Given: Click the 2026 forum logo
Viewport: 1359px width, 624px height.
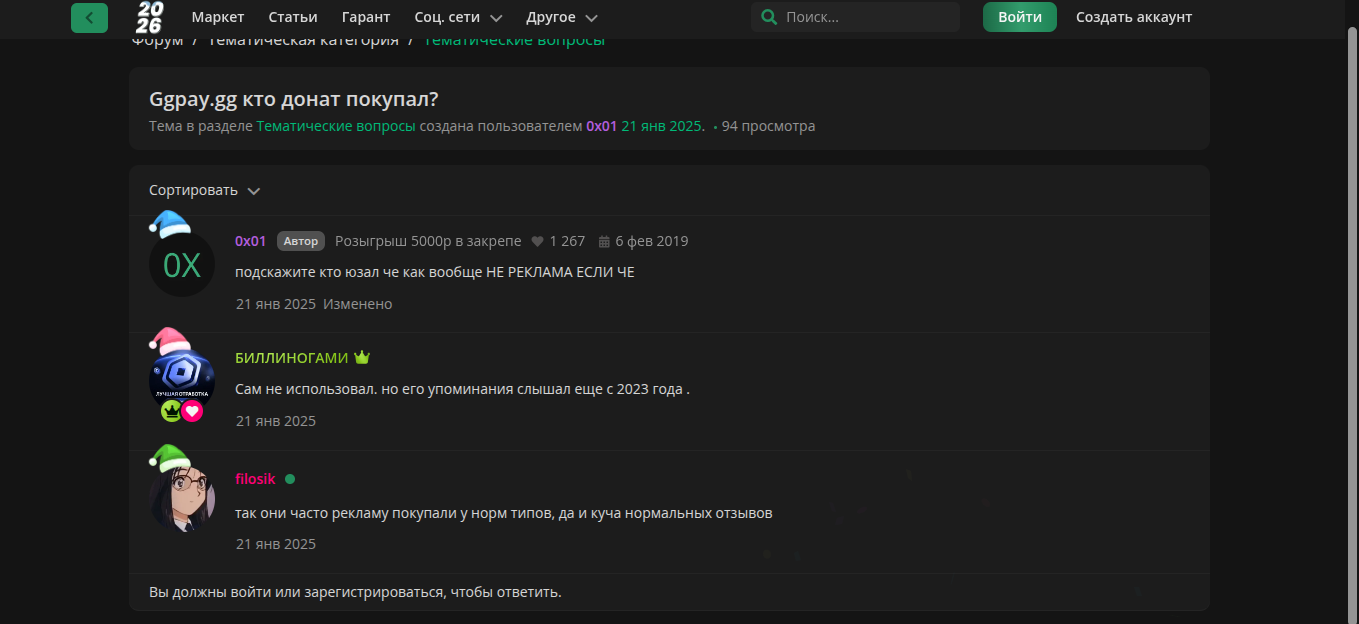Looking at the screenshot, I should [x=149, y=17].
